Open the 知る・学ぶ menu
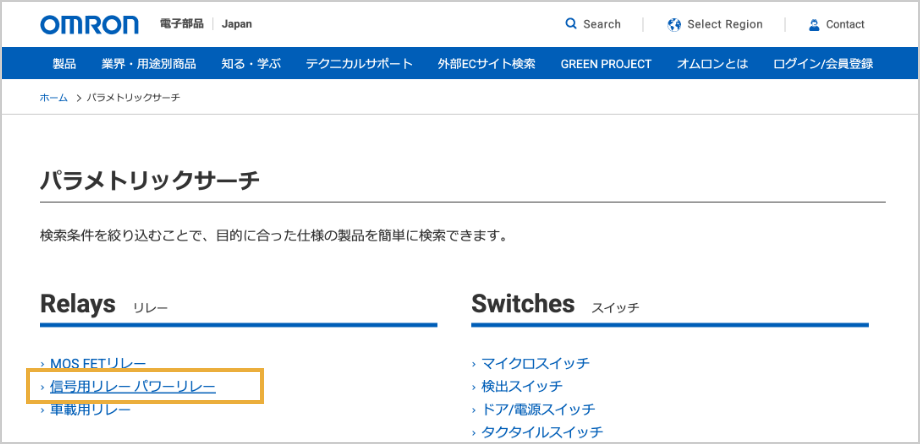 coord(251,64)
